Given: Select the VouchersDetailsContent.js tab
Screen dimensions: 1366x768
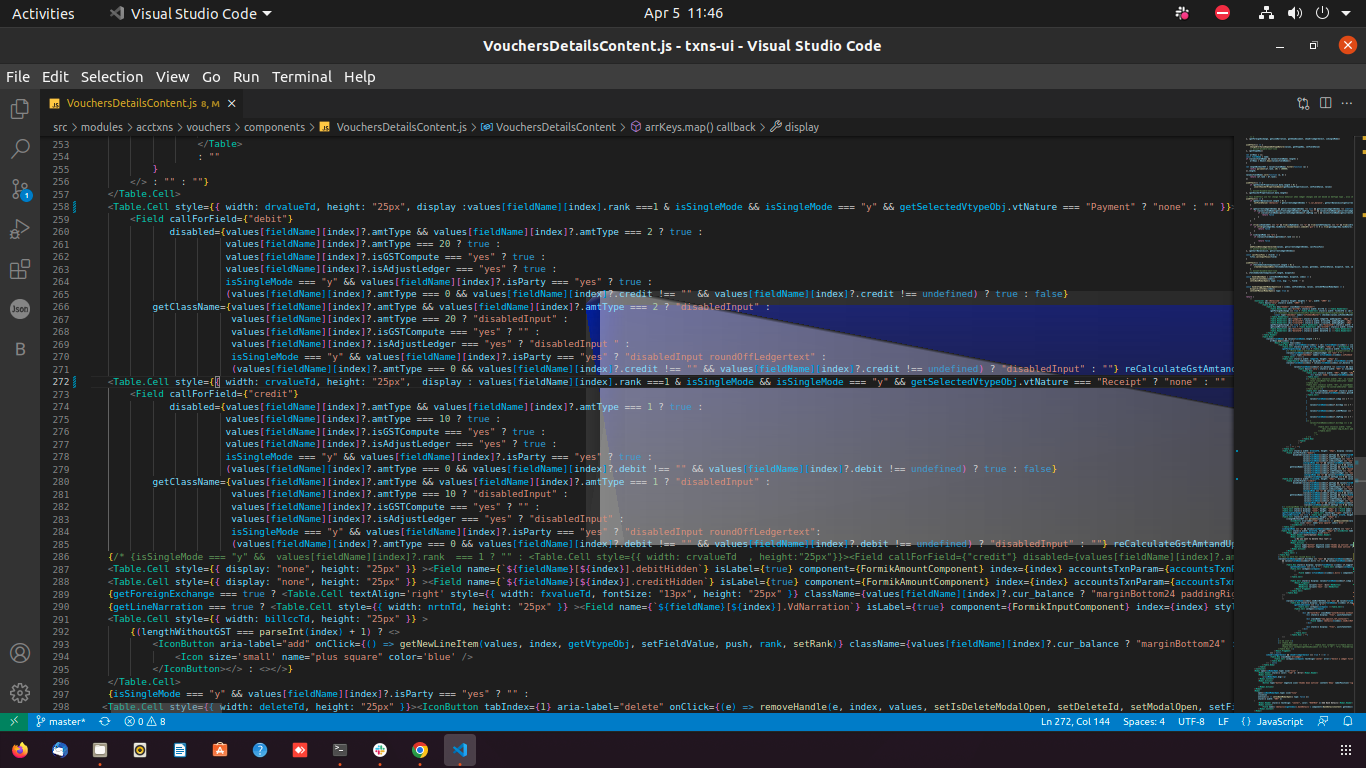Looking at the screenshot, I should tap(130, 103).
